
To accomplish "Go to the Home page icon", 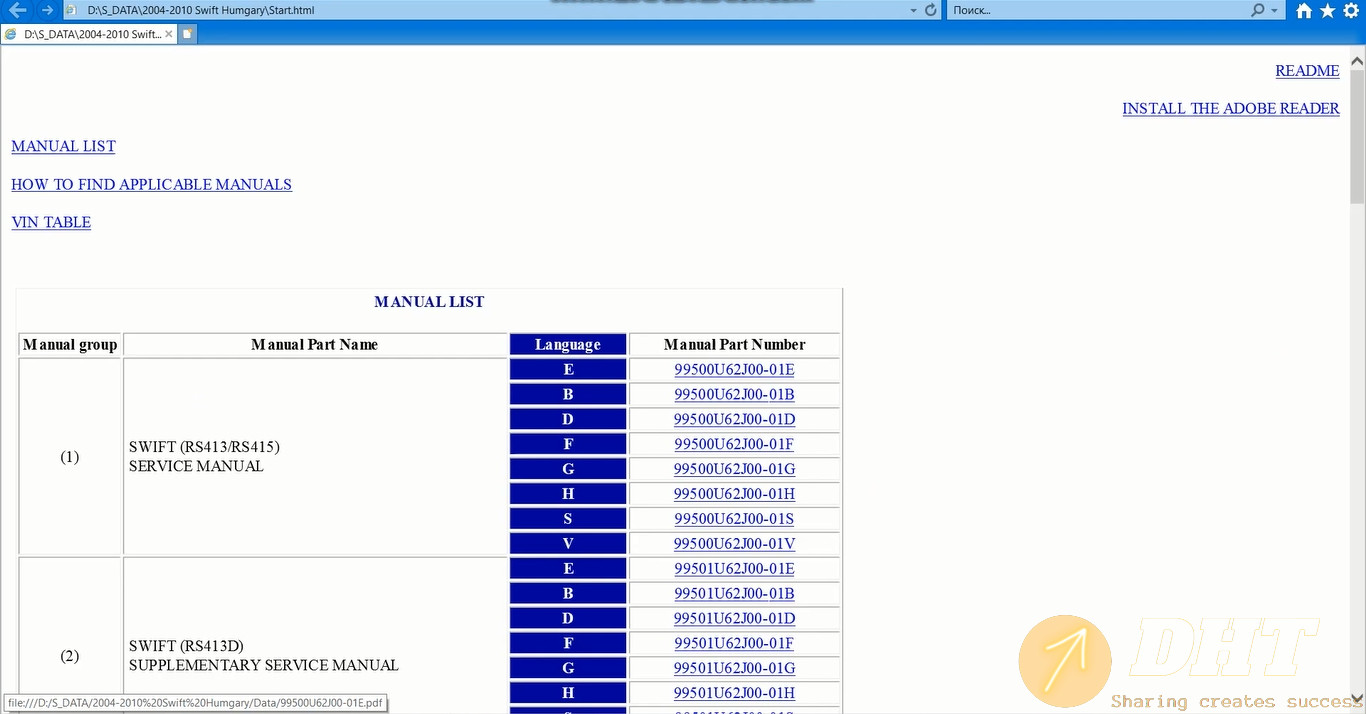I will pos(1303,11).
